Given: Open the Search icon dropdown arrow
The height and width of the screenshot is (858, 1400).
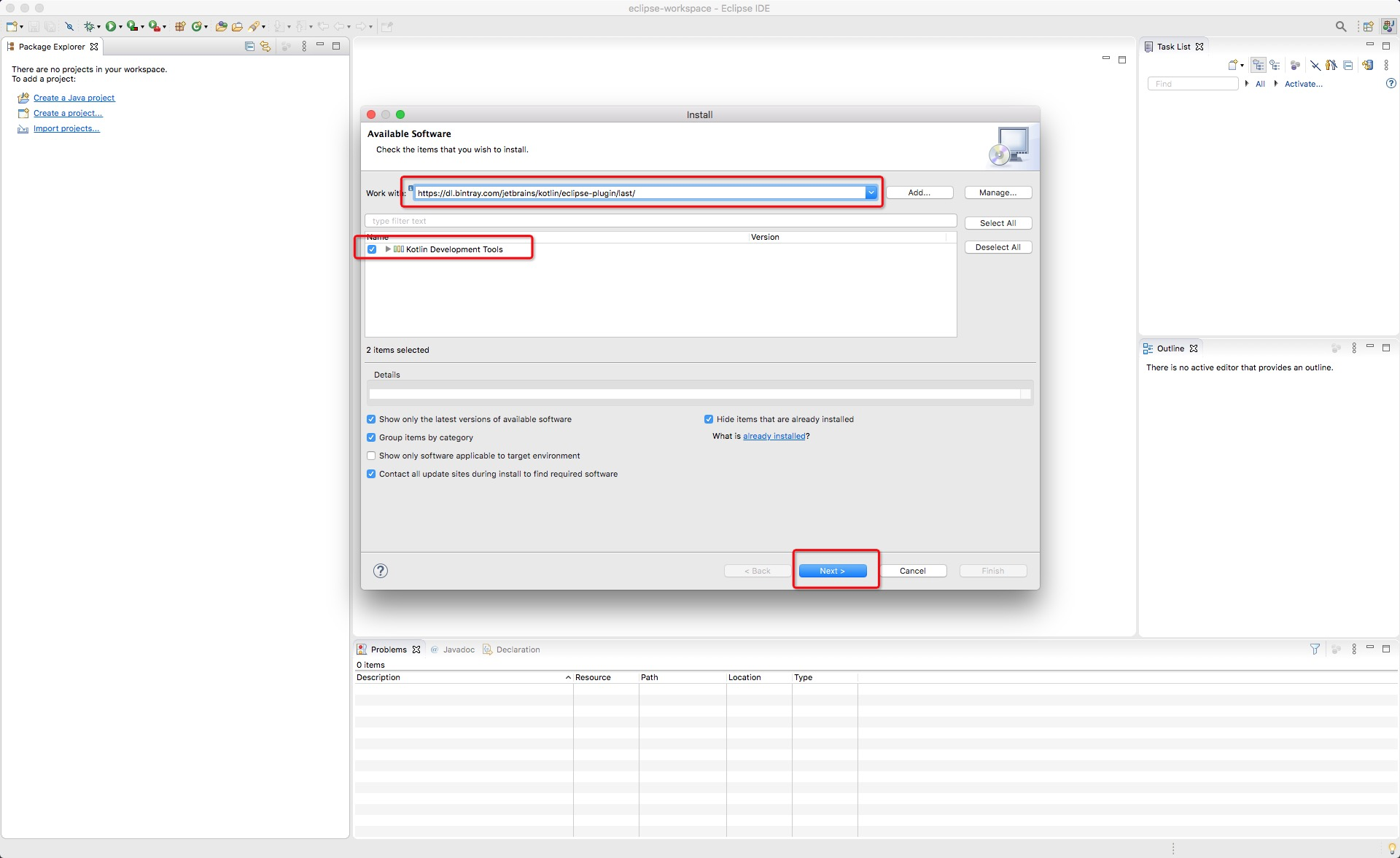Looking at the screenshot, I should click(263, 27).
